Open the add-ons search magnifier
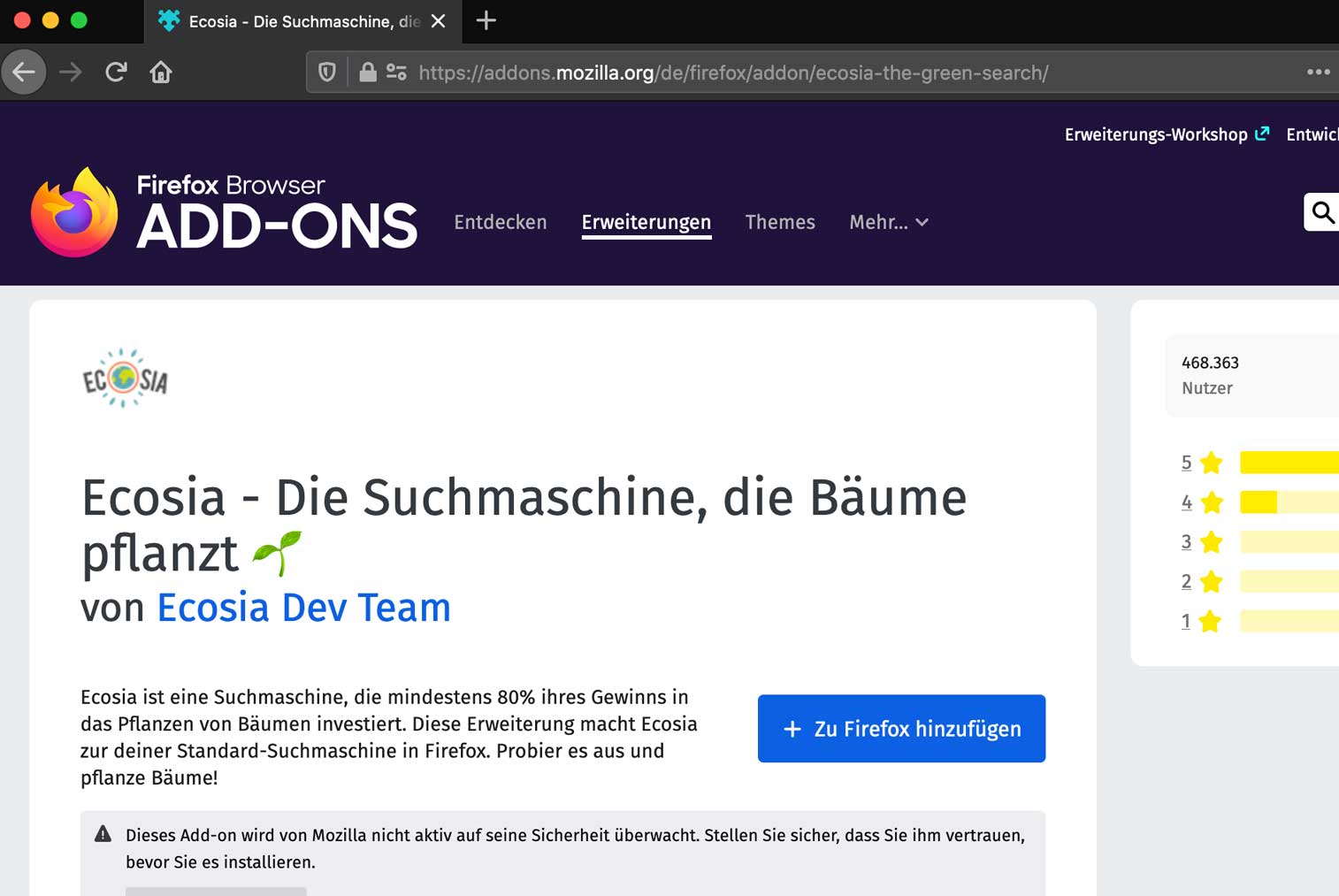The height and width of the screenshot is (896, 1339). (1322, 212)
